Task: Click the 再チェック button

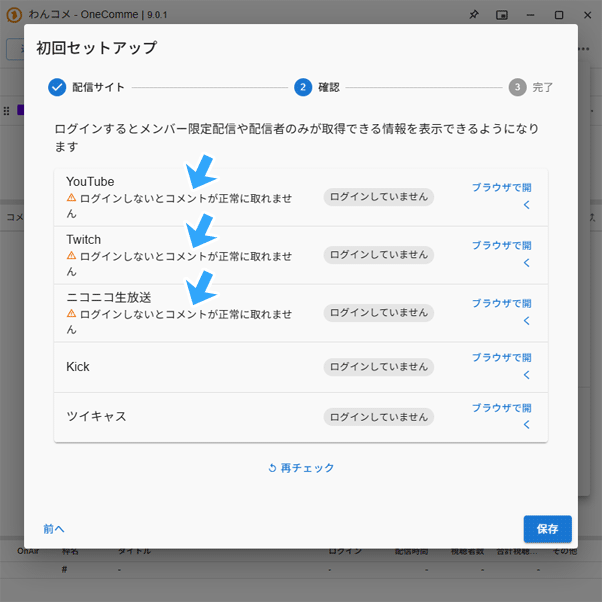Action: tap(301, 468)
